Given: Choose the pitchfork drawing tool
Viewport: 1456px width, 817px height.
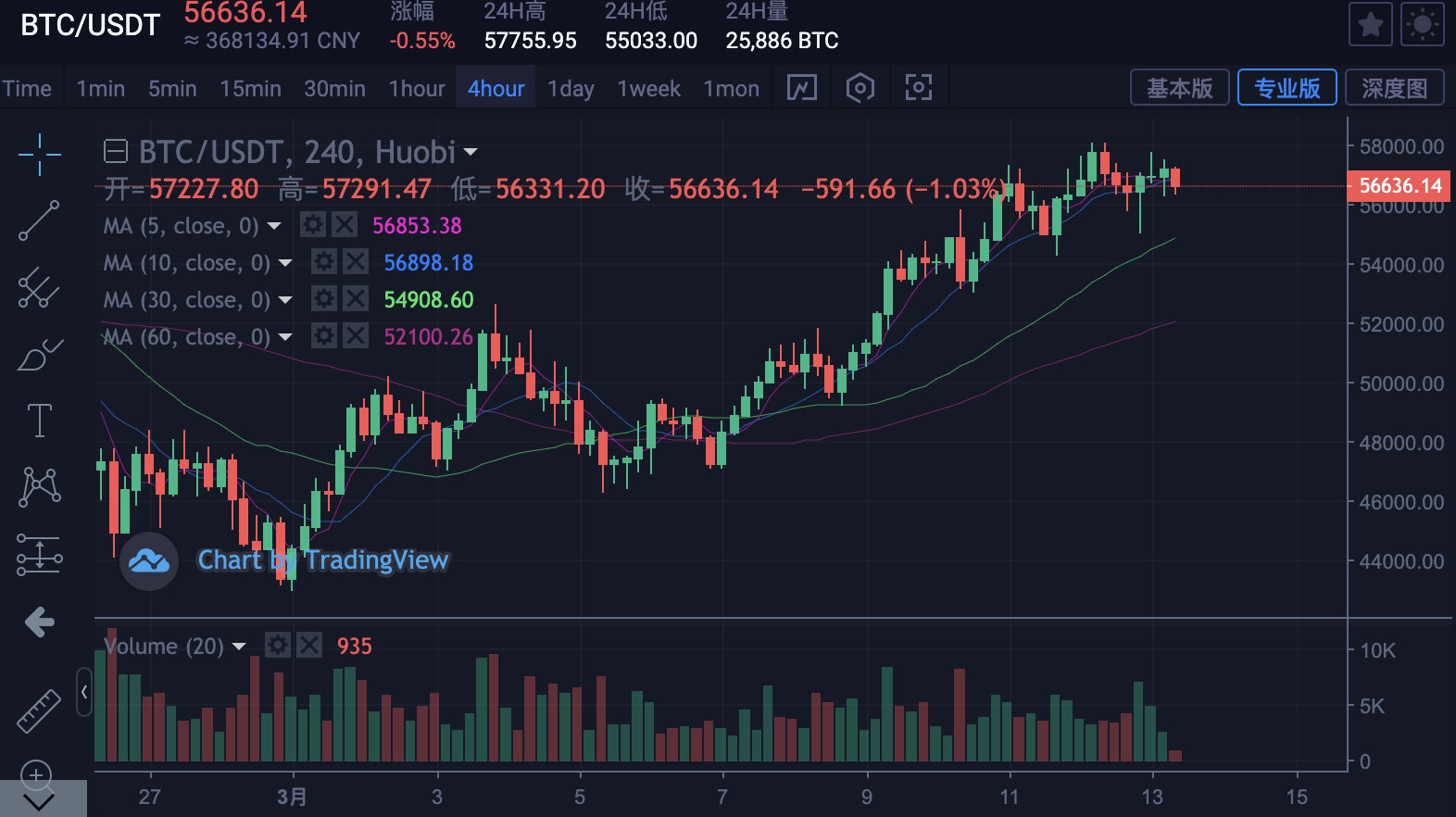Looking at the screenshot, I should [40, 287].
